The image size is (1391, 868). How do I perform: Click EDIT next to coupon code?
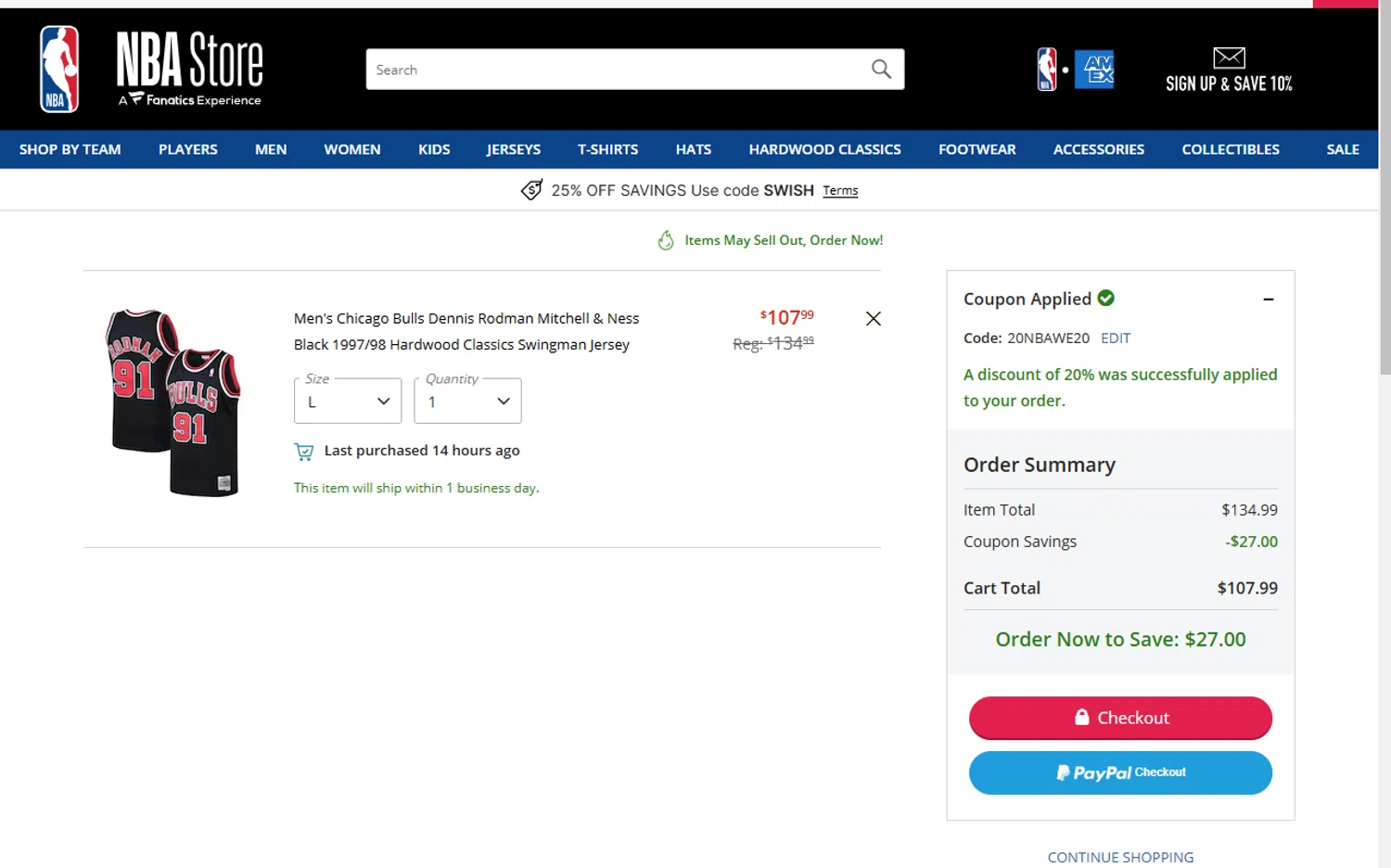click(x=1116, y=338)
